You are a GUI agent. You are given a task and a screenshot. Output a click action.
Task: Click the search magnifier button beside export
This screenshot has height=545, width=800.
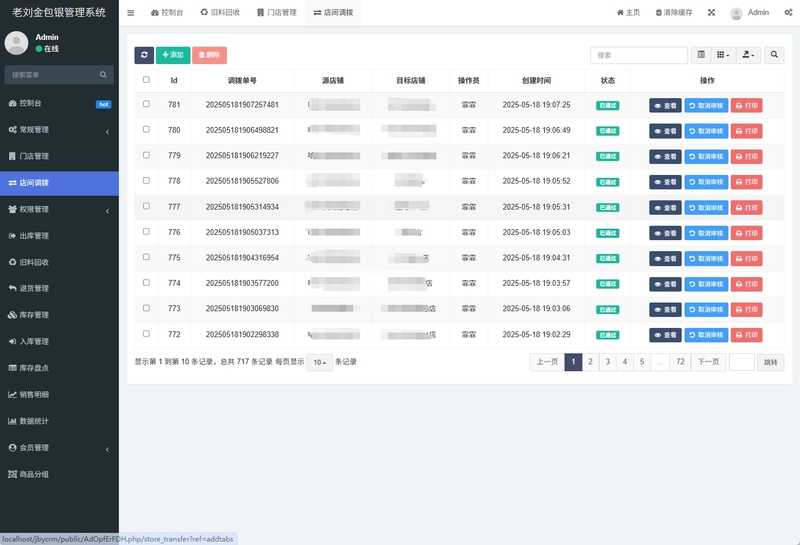(774, 55)
